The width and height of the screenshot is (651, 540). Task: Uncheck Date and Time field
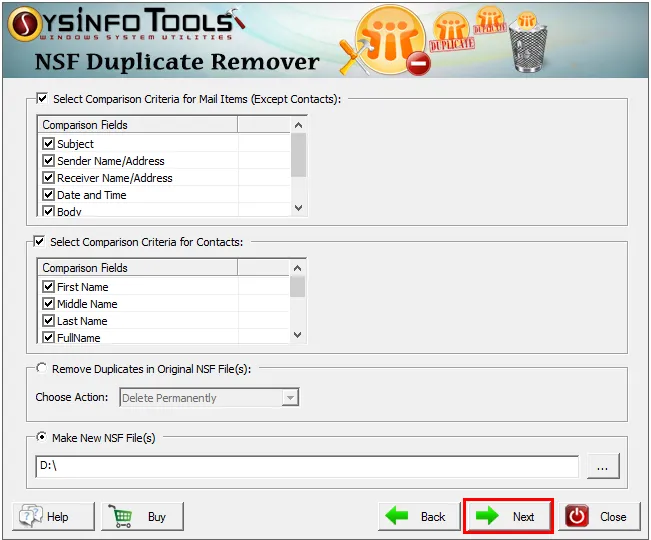pyautogui.click(x=49, y=195)
